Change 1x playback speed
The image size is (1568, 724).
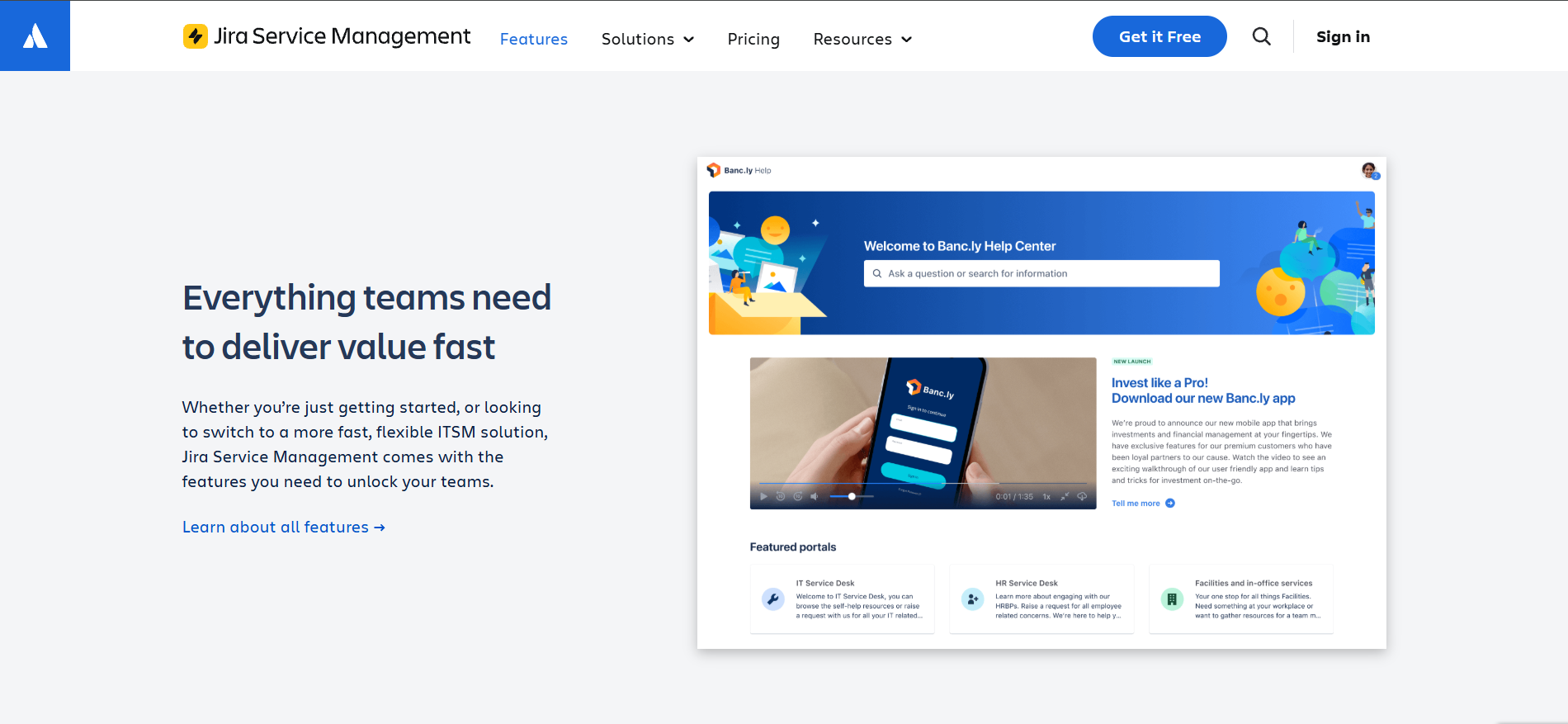click(1046, 497)
